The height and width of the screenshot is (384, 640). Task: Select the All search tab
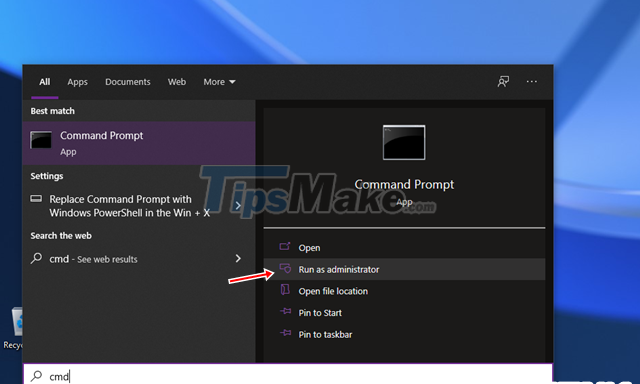tap(44, 82)
